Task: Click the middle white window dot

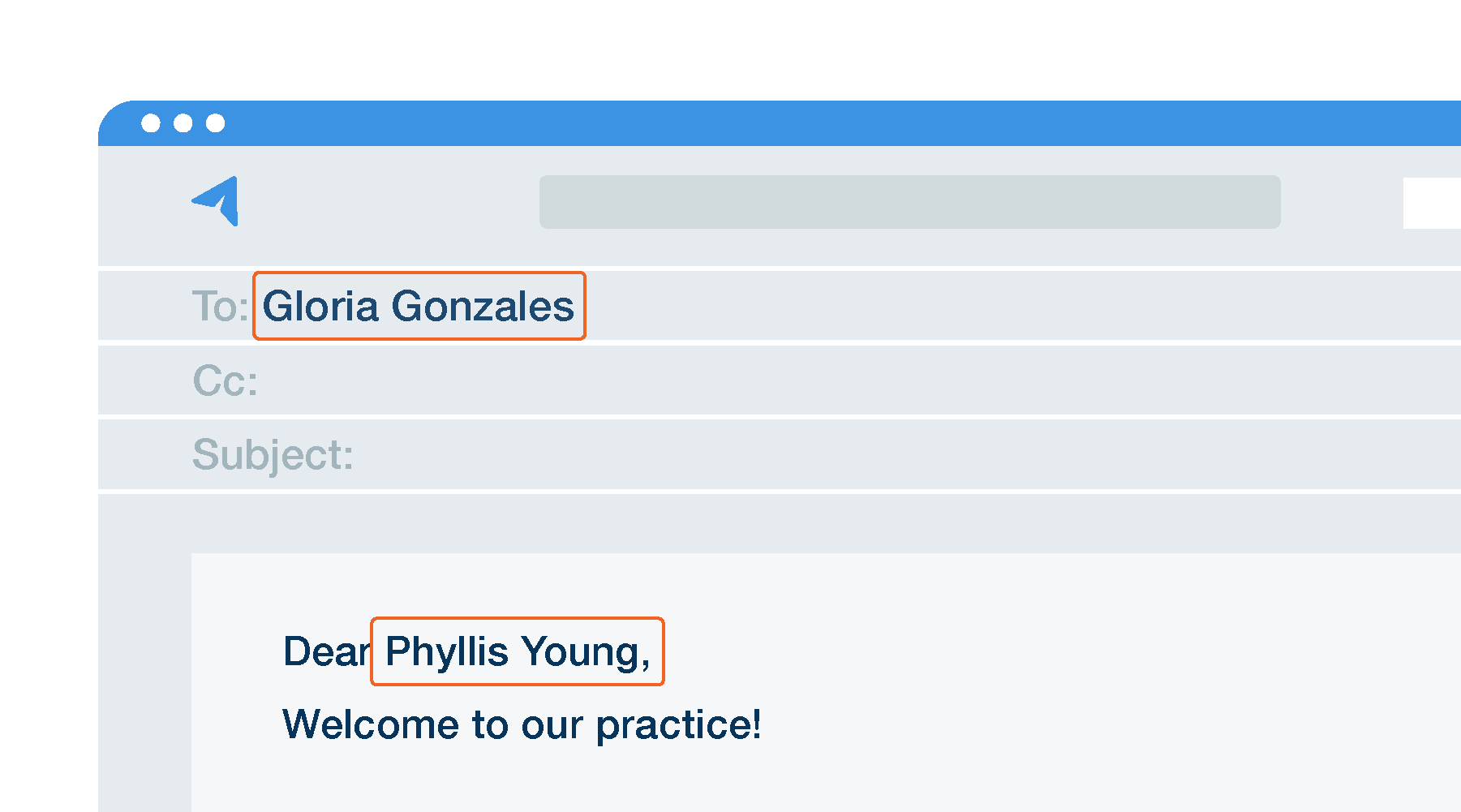Action: pos(183,122)
